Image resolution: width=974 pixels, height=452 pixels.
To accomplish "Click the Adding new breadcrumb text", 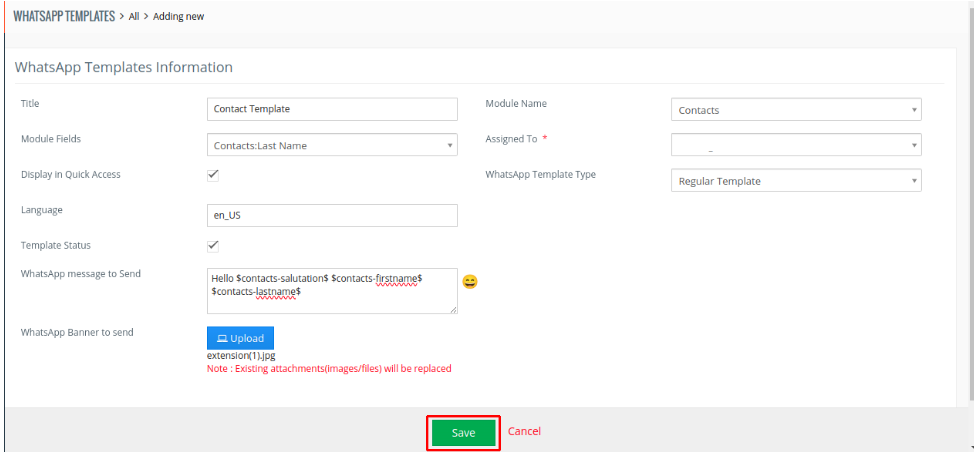I will [x=178, y=17].
